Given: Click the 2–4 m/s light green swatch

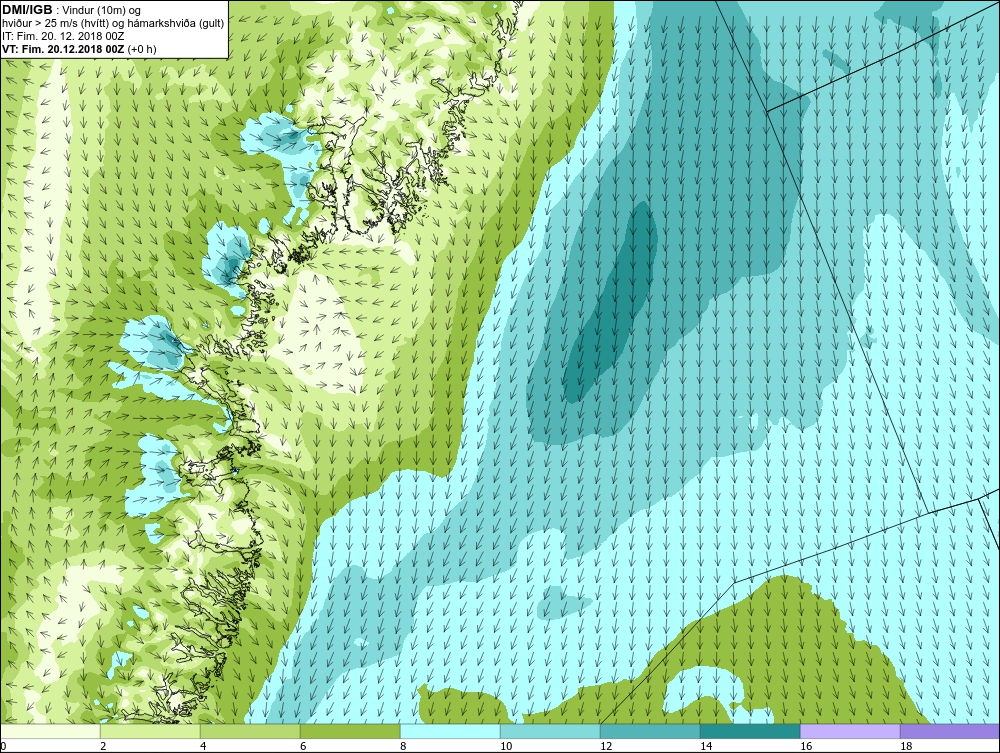Looking at the screenshot, I should click(150, 731).
